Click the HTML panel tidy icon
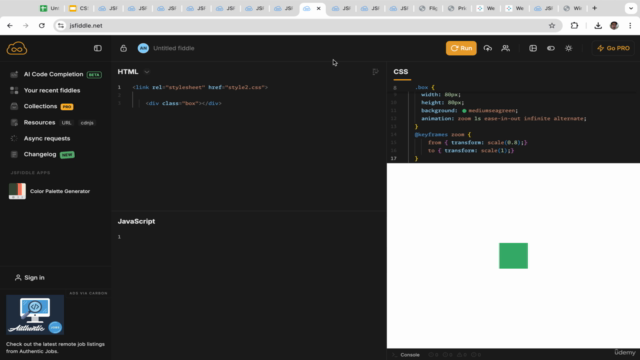640x360 pixels. (376, 72)
